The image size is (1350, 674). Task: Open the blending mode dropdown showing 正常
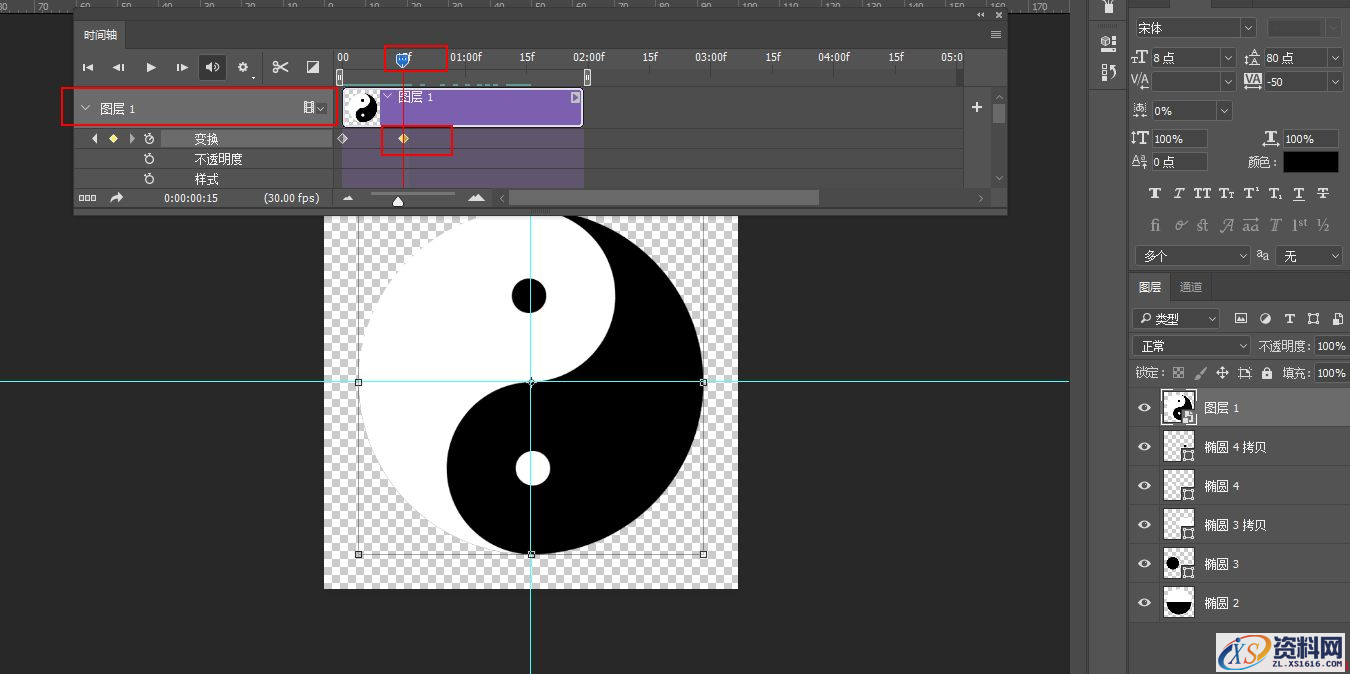(x=1188, y=344)
